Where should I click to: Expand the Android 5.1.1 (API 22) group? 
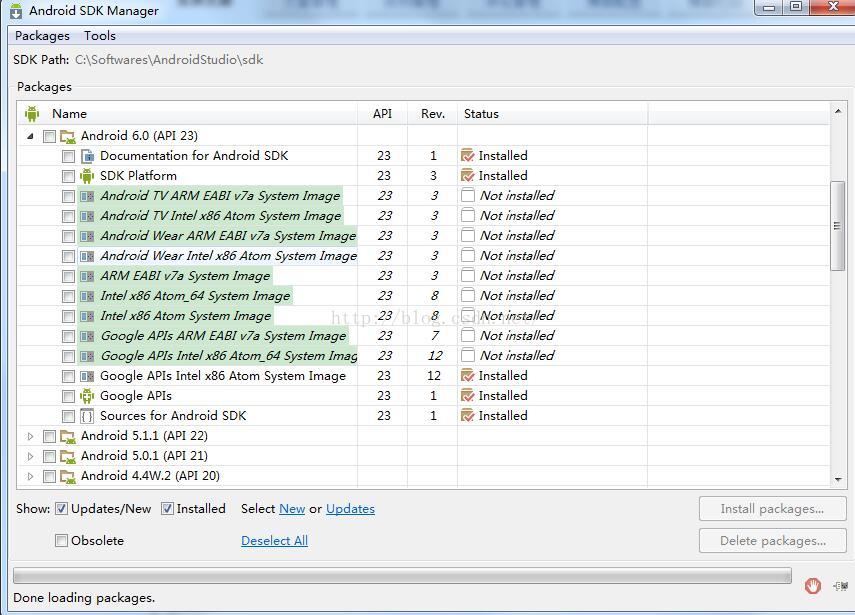31,437
